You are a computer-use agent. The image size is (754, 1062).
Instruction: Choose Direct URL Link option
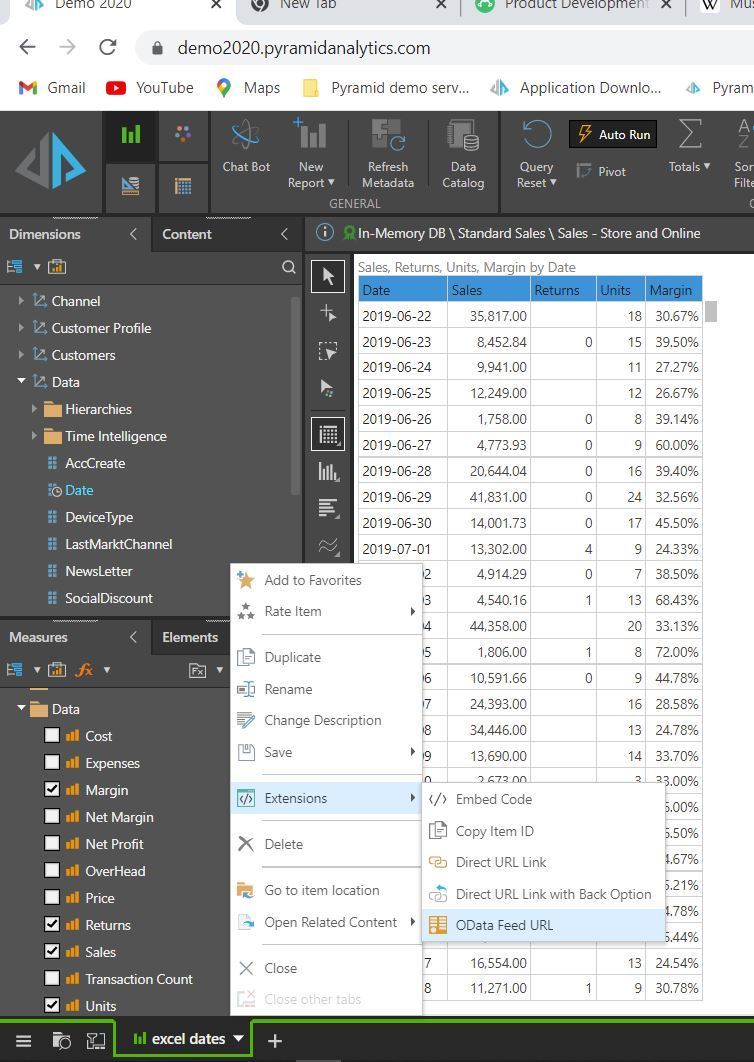coord(543,862)
